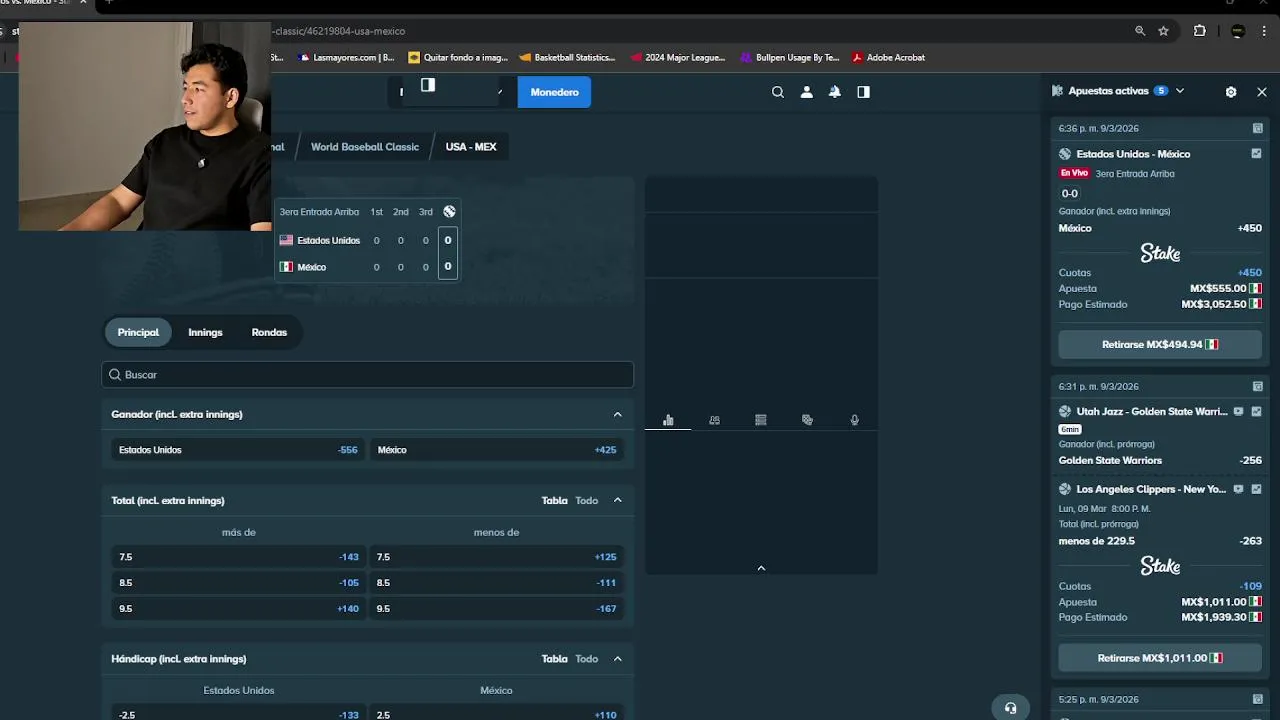1280x720 pixels.
Task: Toggle the bet slip panel icon in header
Action: tap(863, 92)
